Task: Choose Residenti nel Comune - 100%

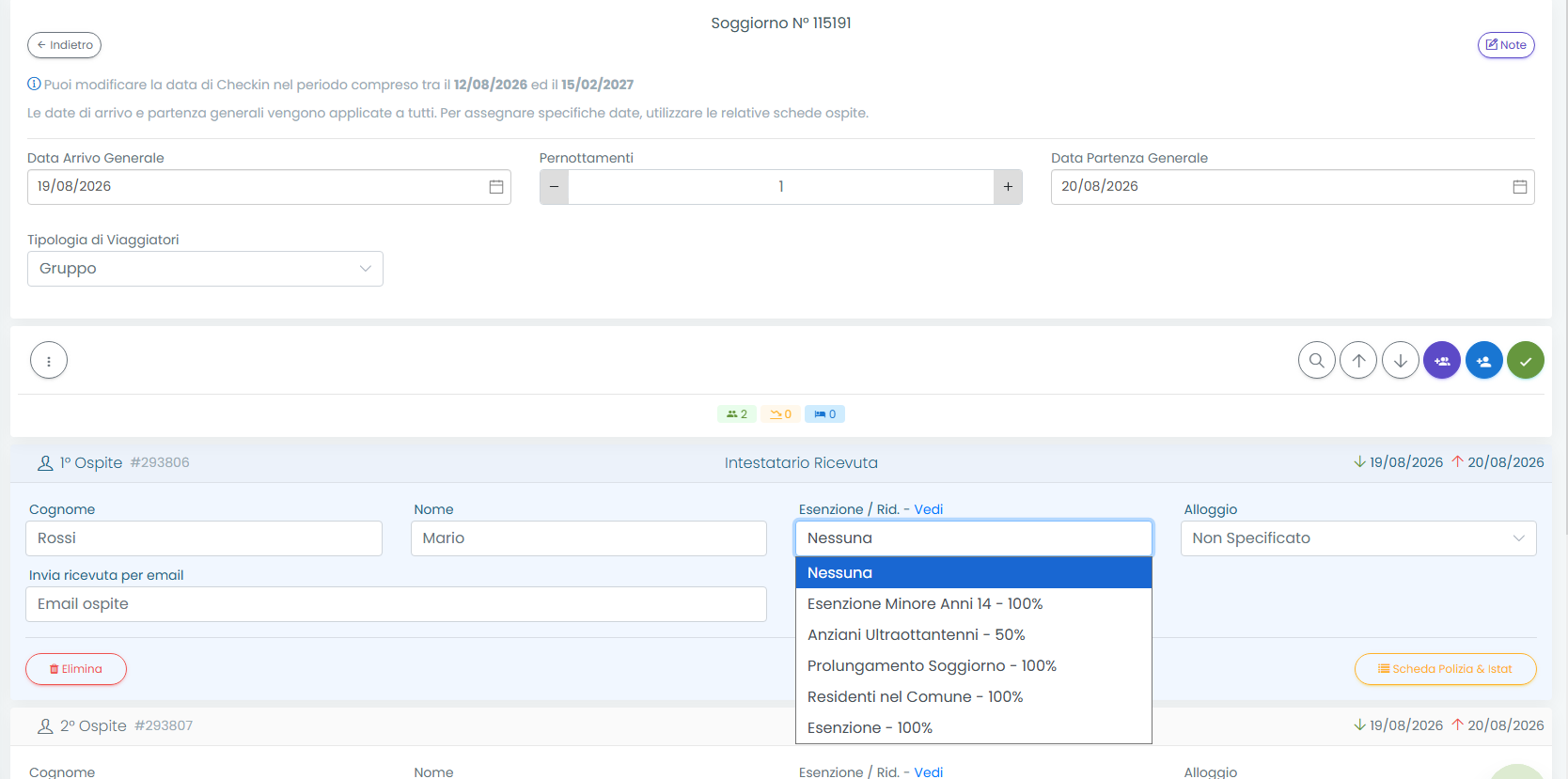Action: [974, 697]
